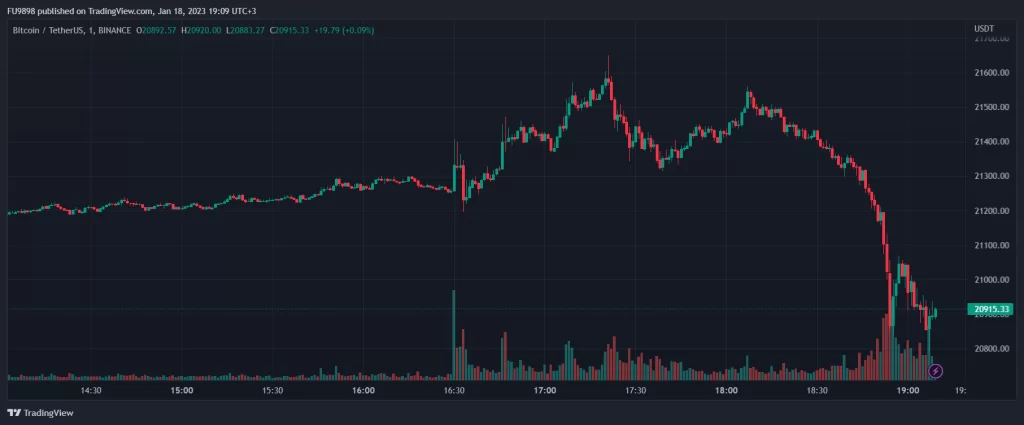Click the 14:30 time axis label
Image resolution: width=1024 pixels, height=425 pixels.
[x=91, y=390]
